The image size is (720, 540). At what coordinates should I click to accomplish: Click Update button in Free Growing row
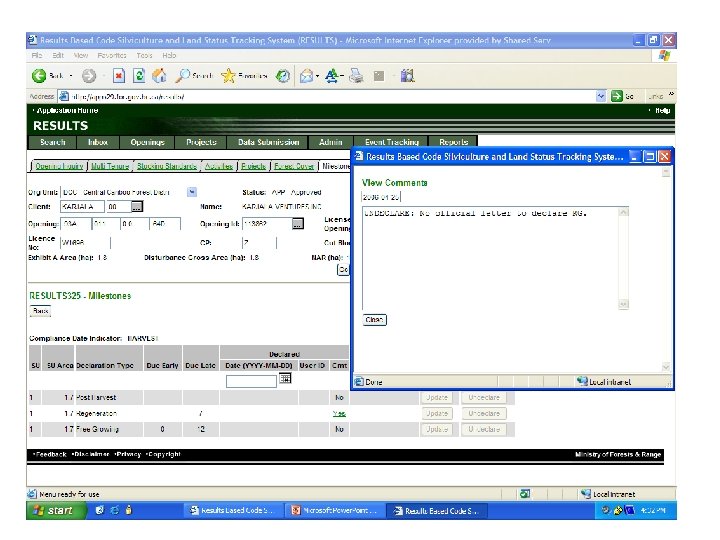point(437,429)
